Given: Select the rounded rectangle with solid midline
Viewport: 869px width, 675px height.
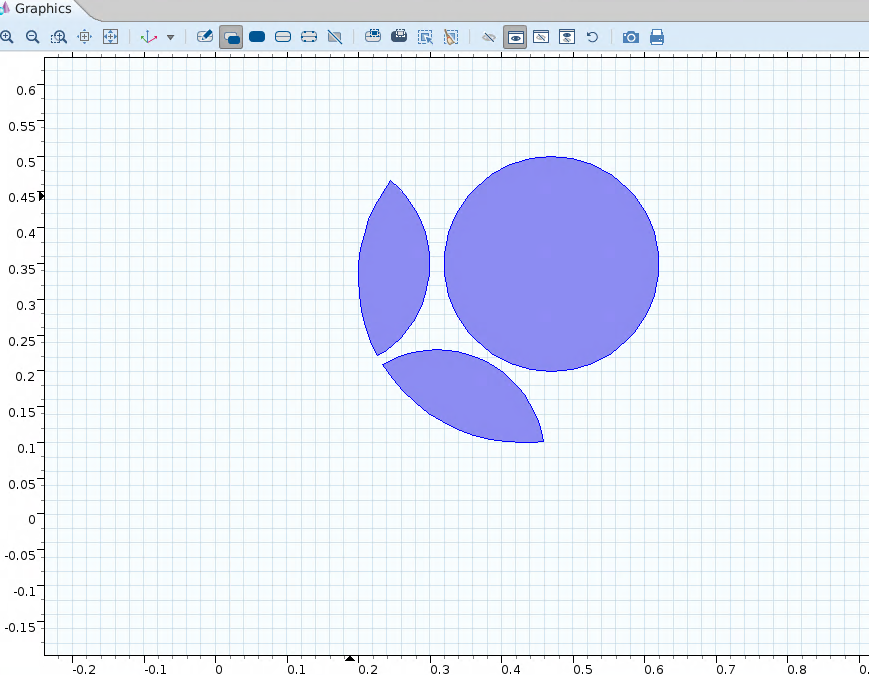Looking at the screenshot, I should point(283,37).
